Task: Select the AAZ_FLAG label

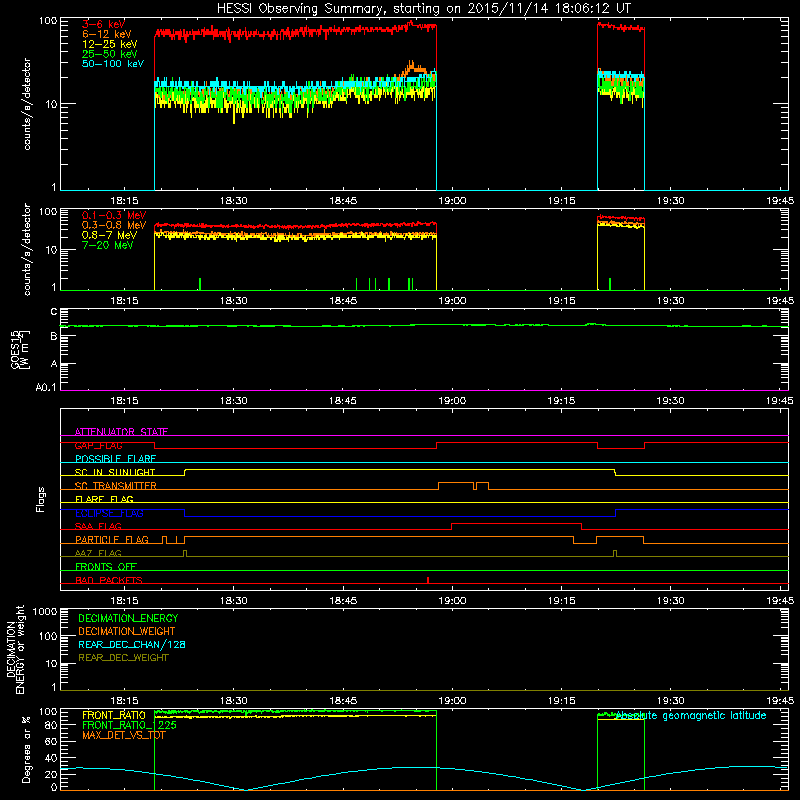Action: (98, 553)
